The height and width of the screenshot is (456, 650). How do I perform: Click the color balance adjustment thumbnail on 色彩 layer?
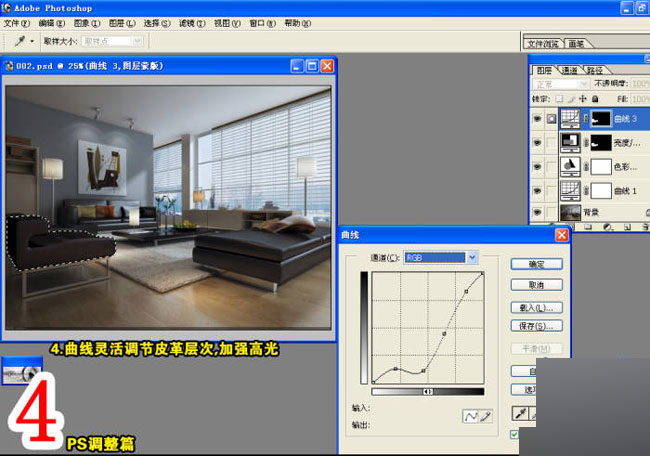[x=570, y=167]
